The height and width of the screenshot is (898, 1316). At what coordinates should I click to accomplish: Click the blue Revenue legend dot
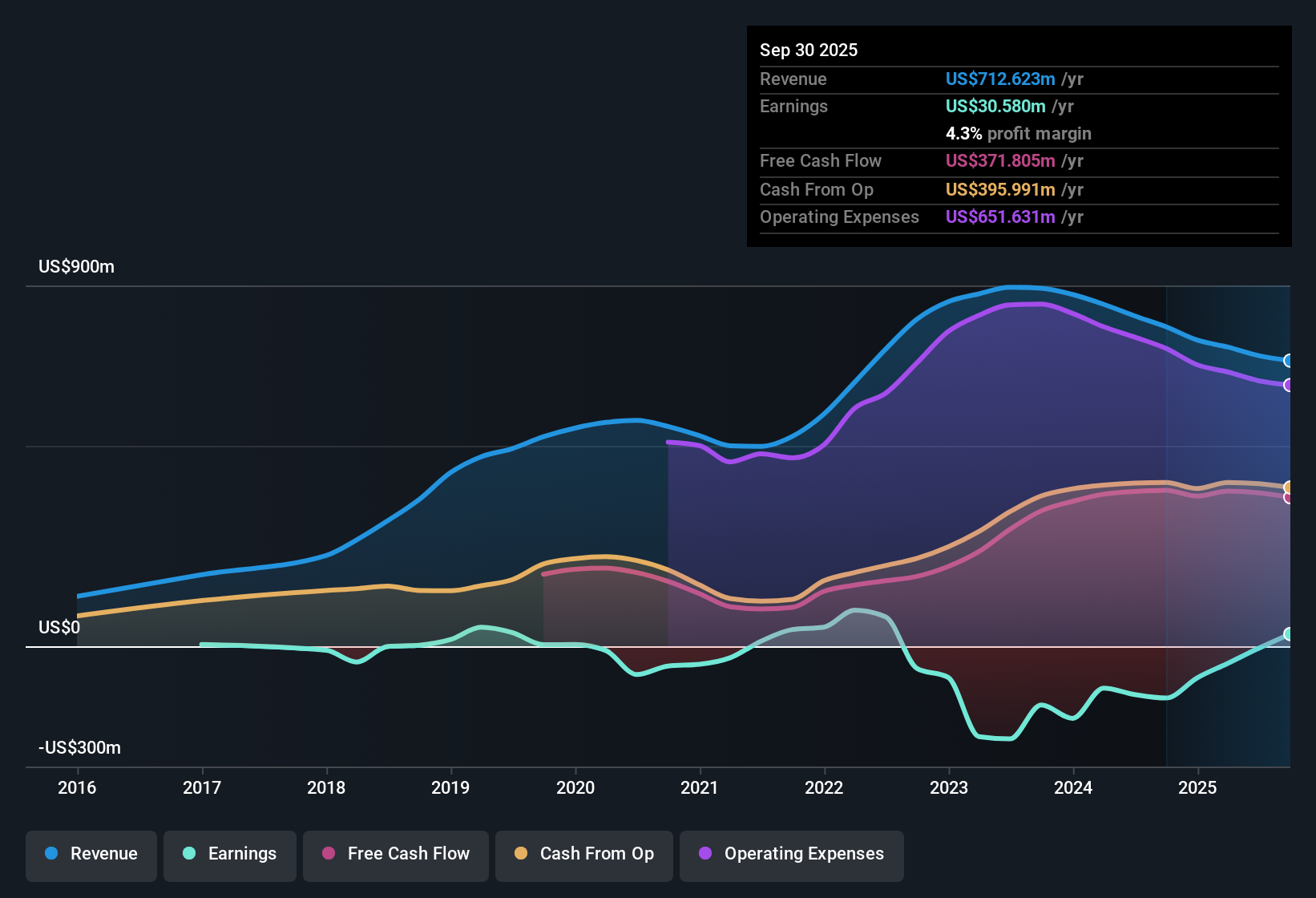pos(51,853)
